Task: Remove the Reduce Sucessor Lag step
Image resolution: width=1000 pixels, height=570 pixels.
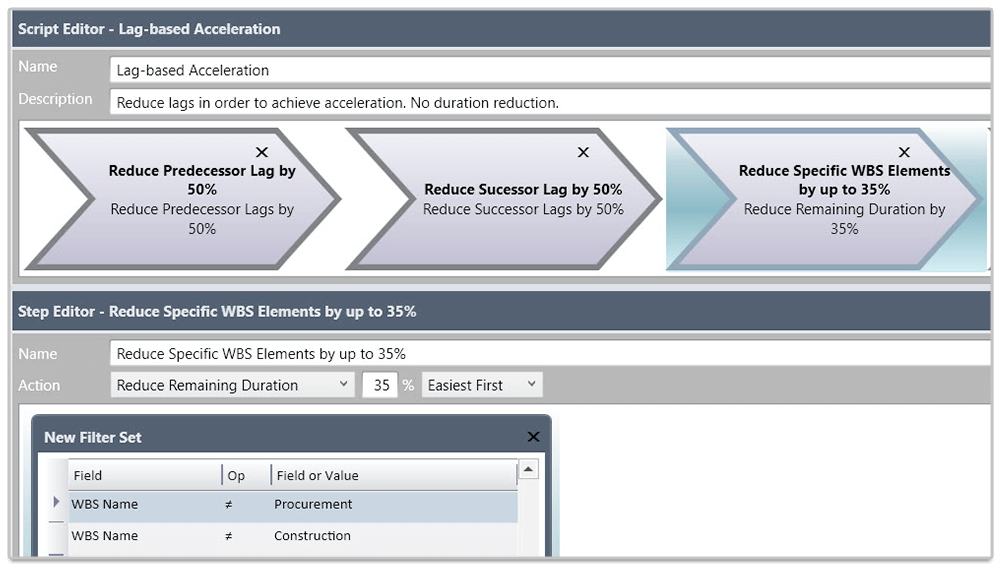Action: pos(583,152)
